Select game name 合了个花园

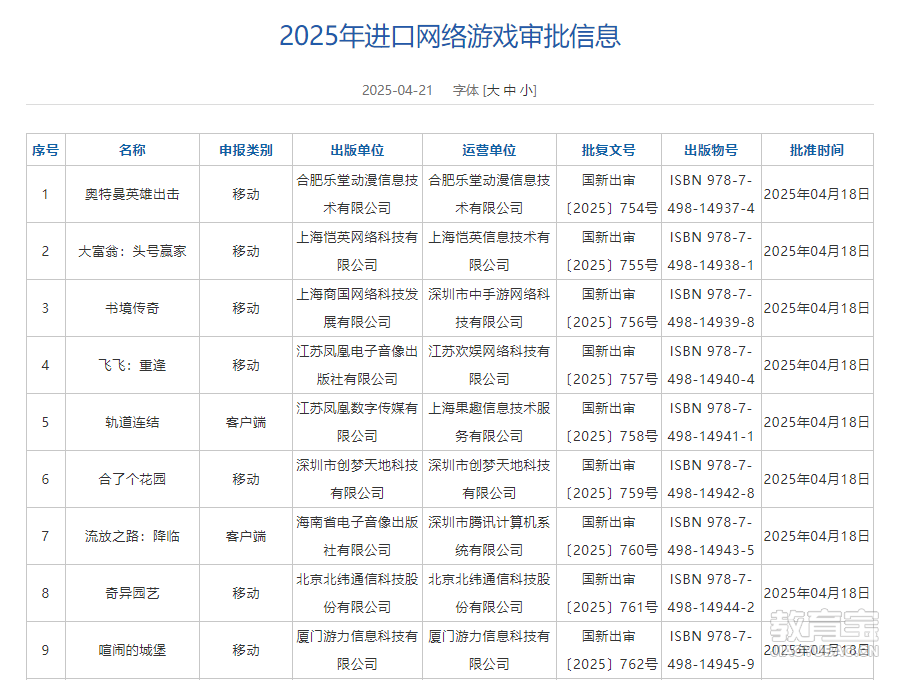point(132,479)
